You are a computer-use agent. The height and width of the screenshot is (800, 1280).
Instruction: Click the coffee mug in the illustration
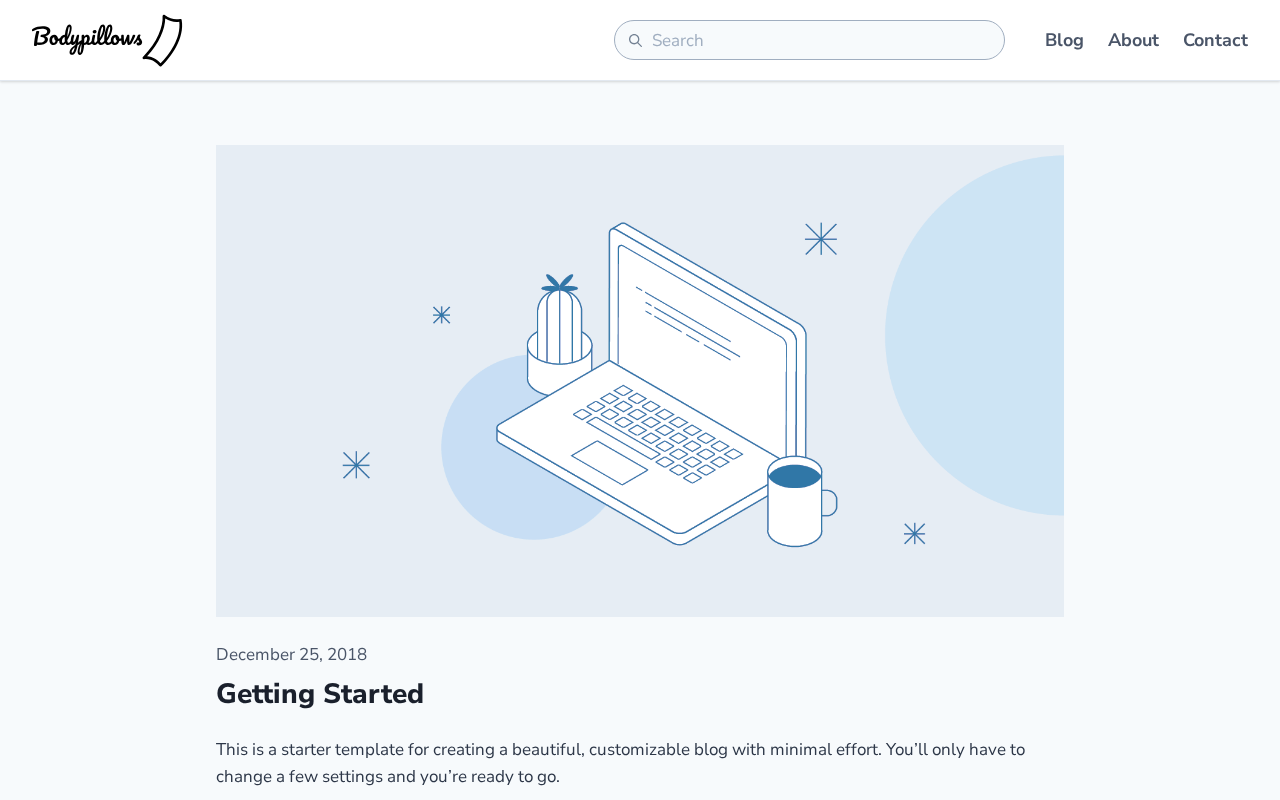click(x=796, y=503)
